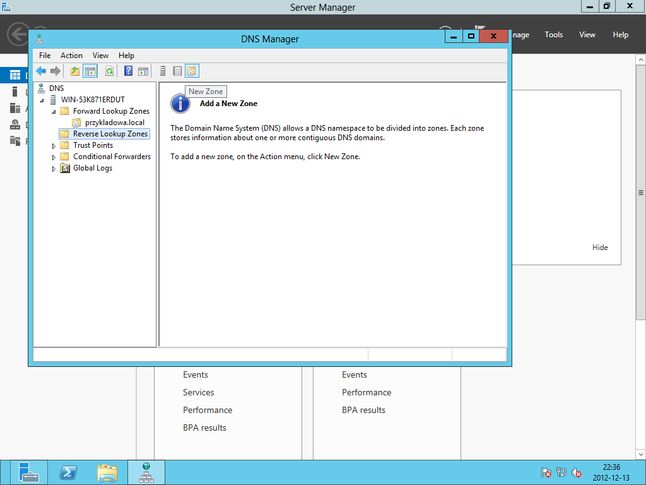Click the muted volume tray icon
The width and height of the screenshot is (646, 485).
click(576, 473)
